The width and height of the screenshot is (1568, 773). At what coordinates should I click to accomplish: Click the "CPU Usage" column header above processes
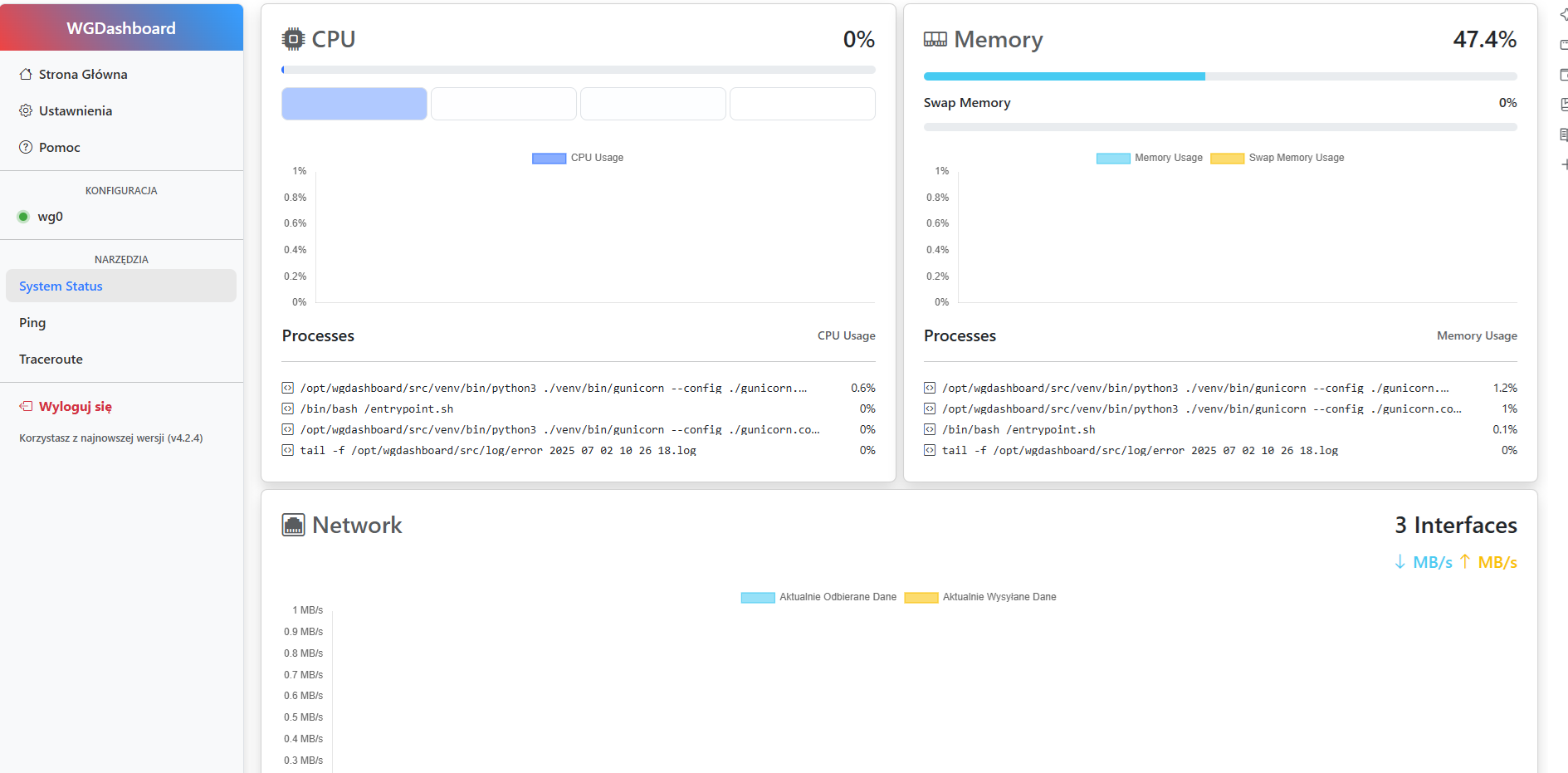847,335
